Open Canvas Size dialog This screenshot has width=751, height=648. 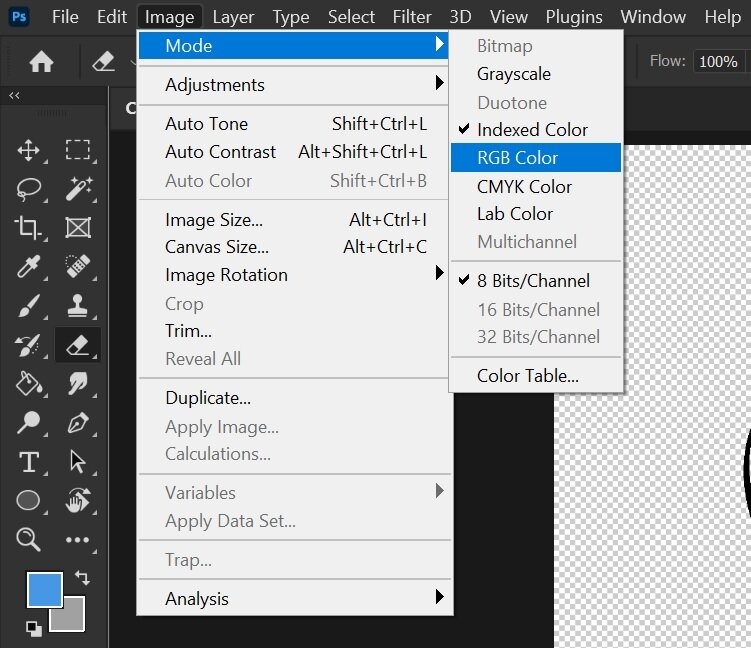click(217, 247)
